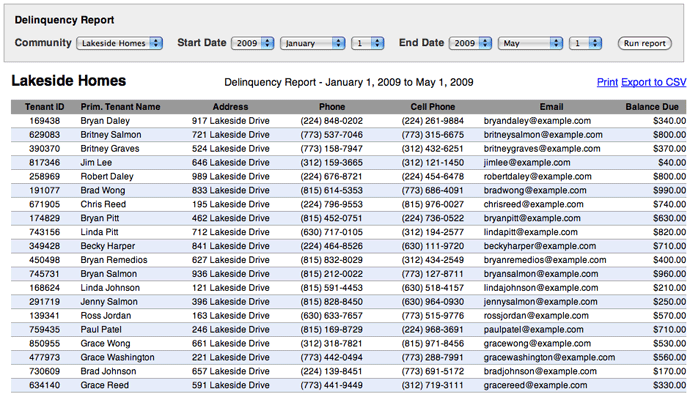
Task: Open the End Date year dropdown
Action: pyautogui.click(x=470, y=43)
